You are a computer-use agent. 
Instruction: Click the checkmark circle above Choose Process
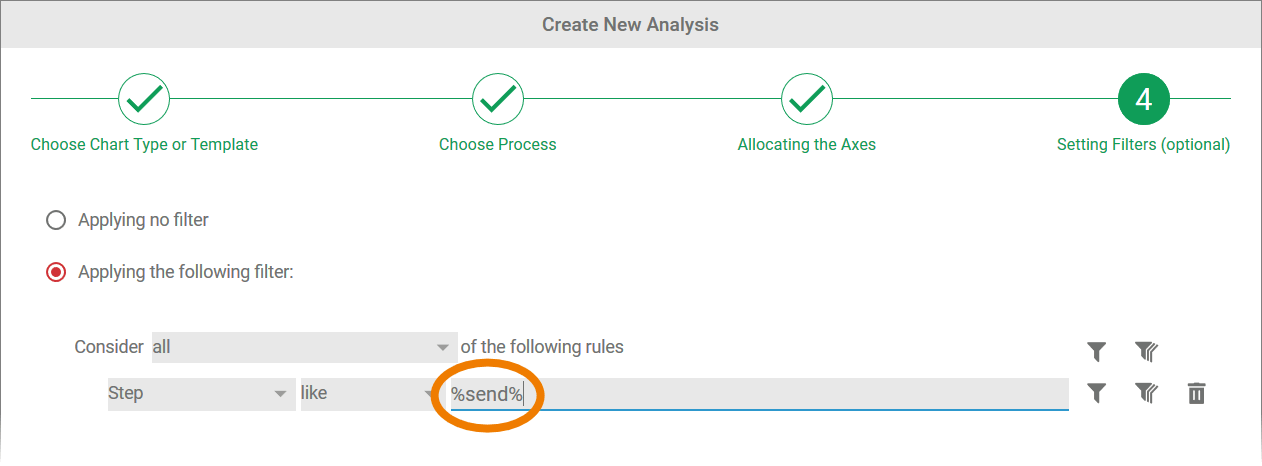pyautogui.click(x=498, y=99)
